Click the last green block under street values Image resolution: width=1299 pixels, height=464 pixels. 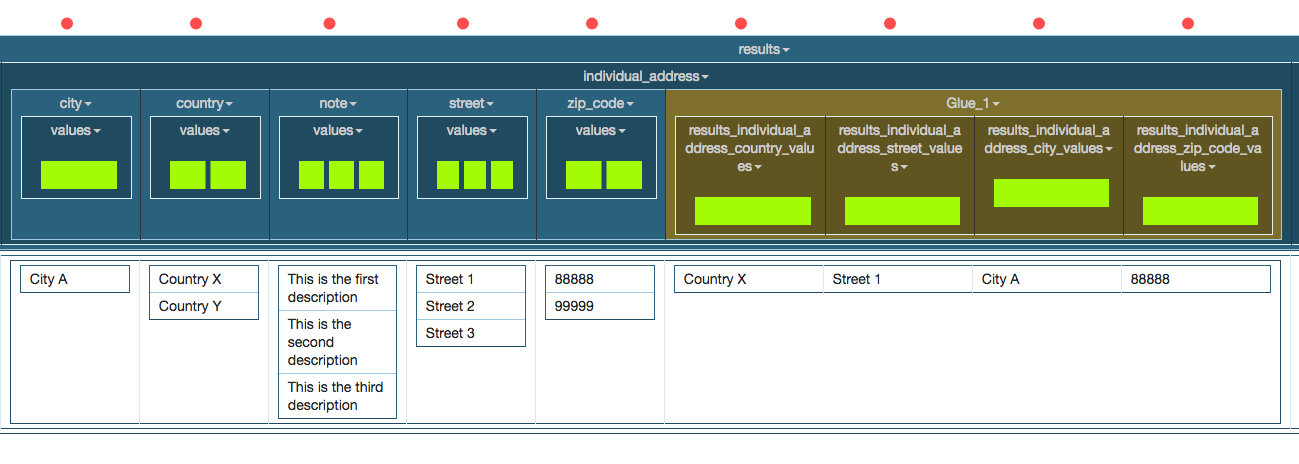click(501, 175)
